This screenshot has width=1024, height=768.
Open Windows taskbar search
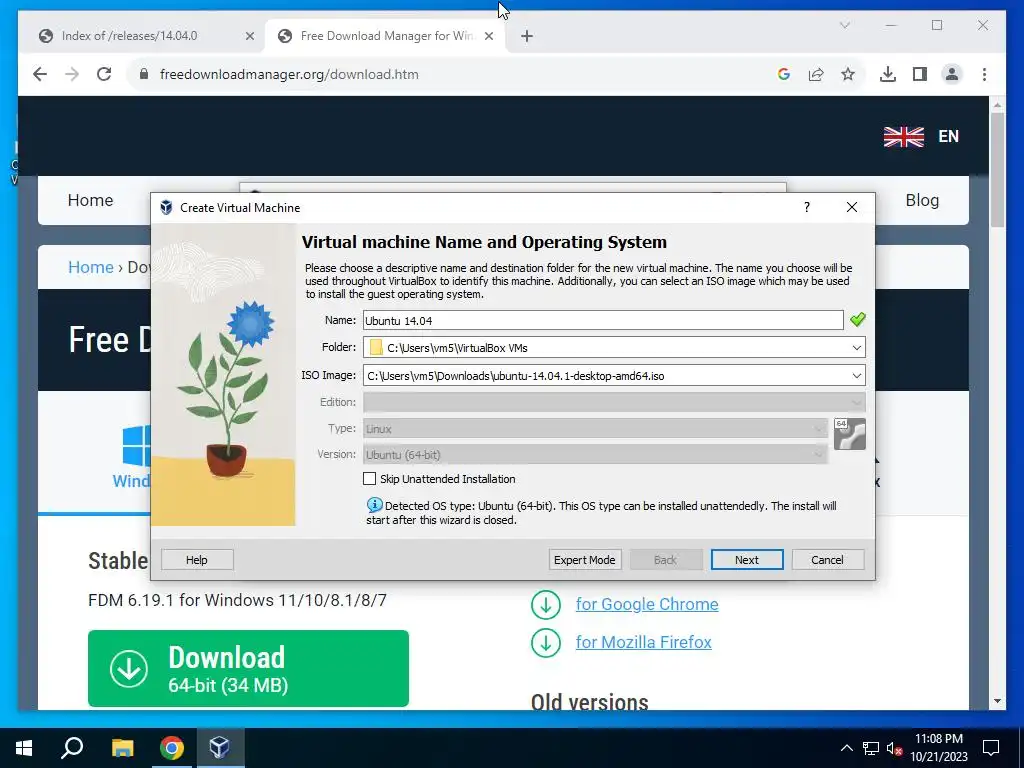click(72, 748)
